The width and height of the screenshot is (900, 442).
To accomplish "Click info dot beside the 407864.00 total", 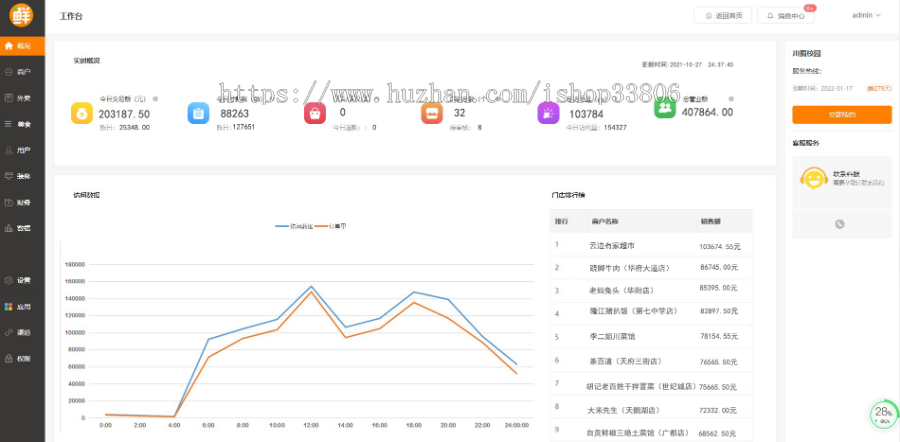I will coord(731,99).
